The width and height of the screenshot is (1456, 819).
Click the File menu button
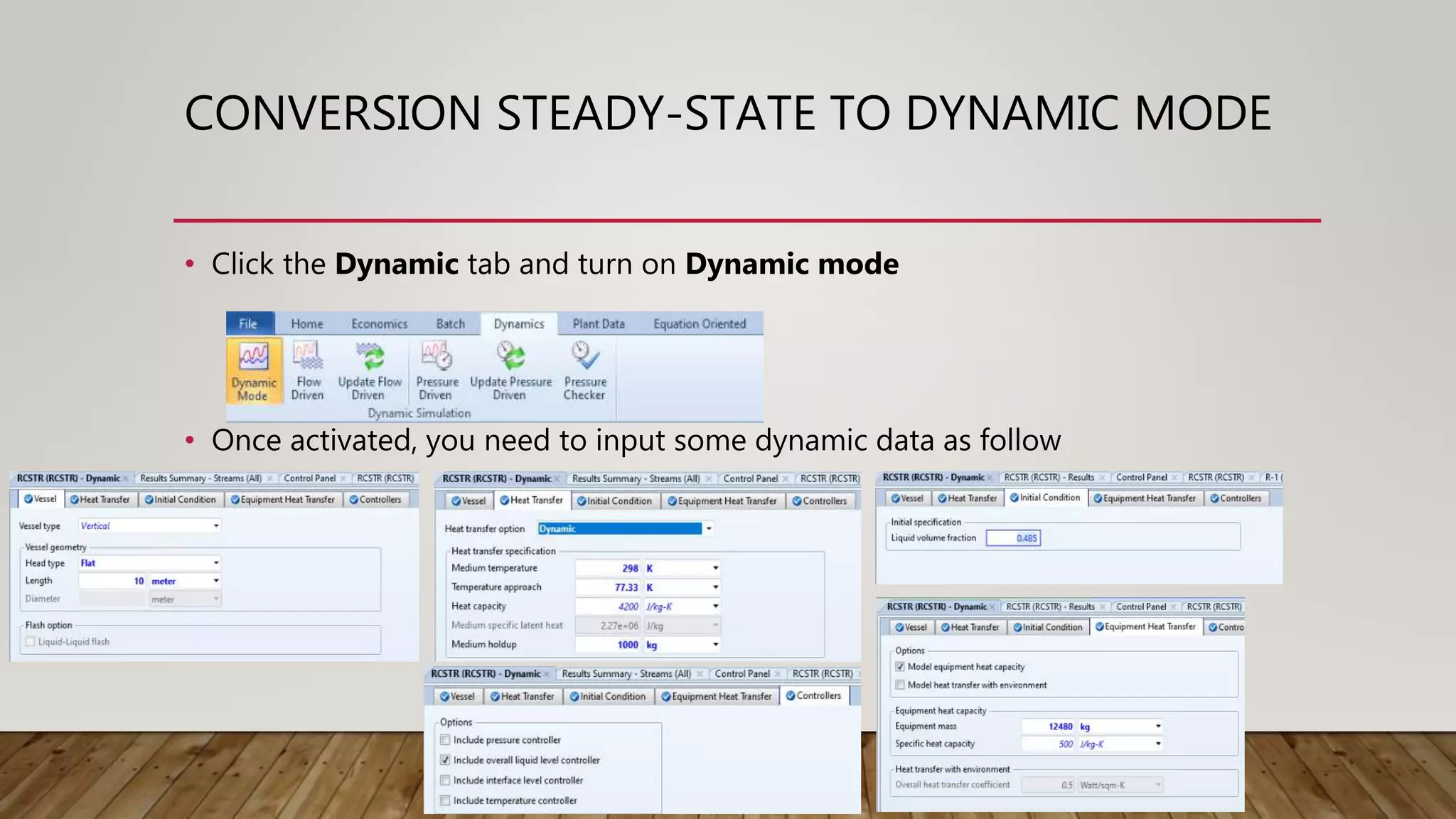coord(248,324)
